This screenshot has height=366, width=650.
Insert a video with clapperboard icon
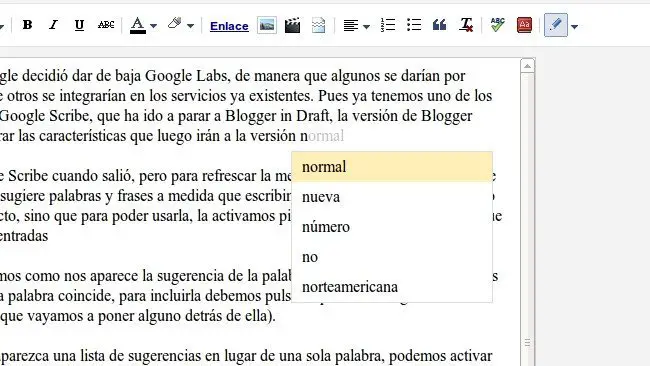tap(292, 25)
